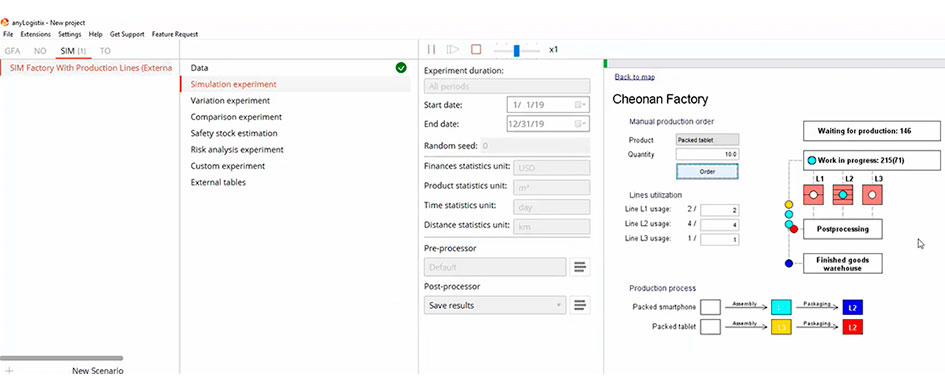
Task: Click the L2 production line icon
Action: (843, 195)
